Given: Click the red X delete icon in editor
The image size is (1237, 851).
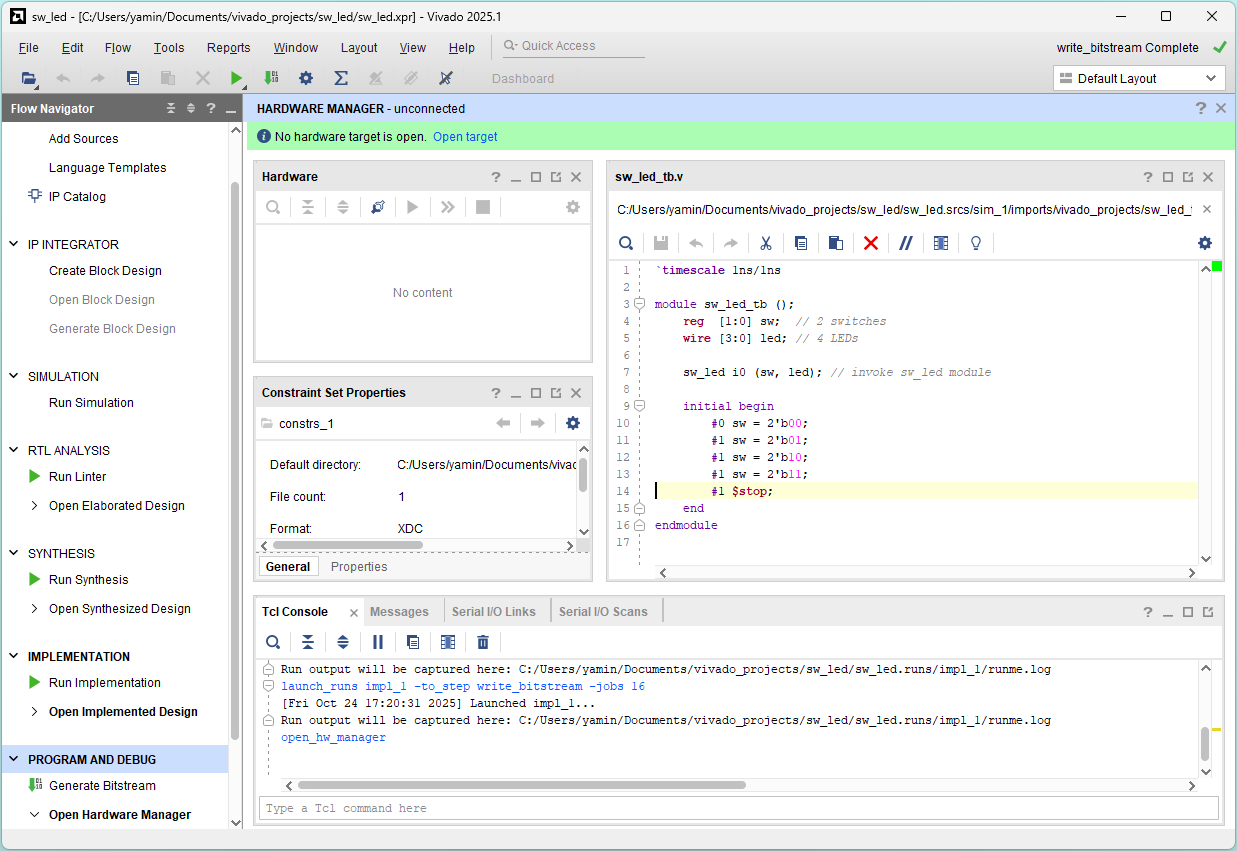Looking at the screenshot, I should point(870,243).
